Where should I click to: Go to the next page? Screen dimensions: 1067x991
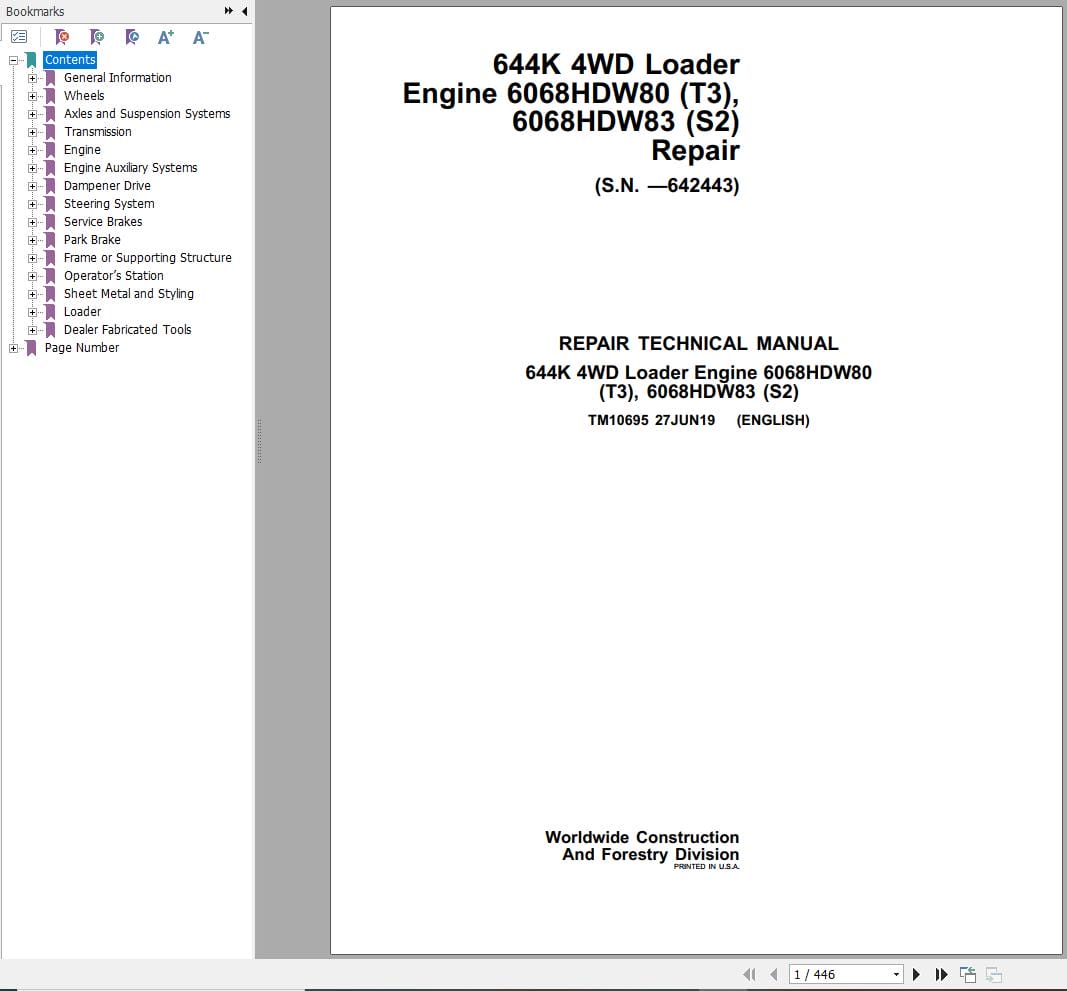tap(916, 974)
